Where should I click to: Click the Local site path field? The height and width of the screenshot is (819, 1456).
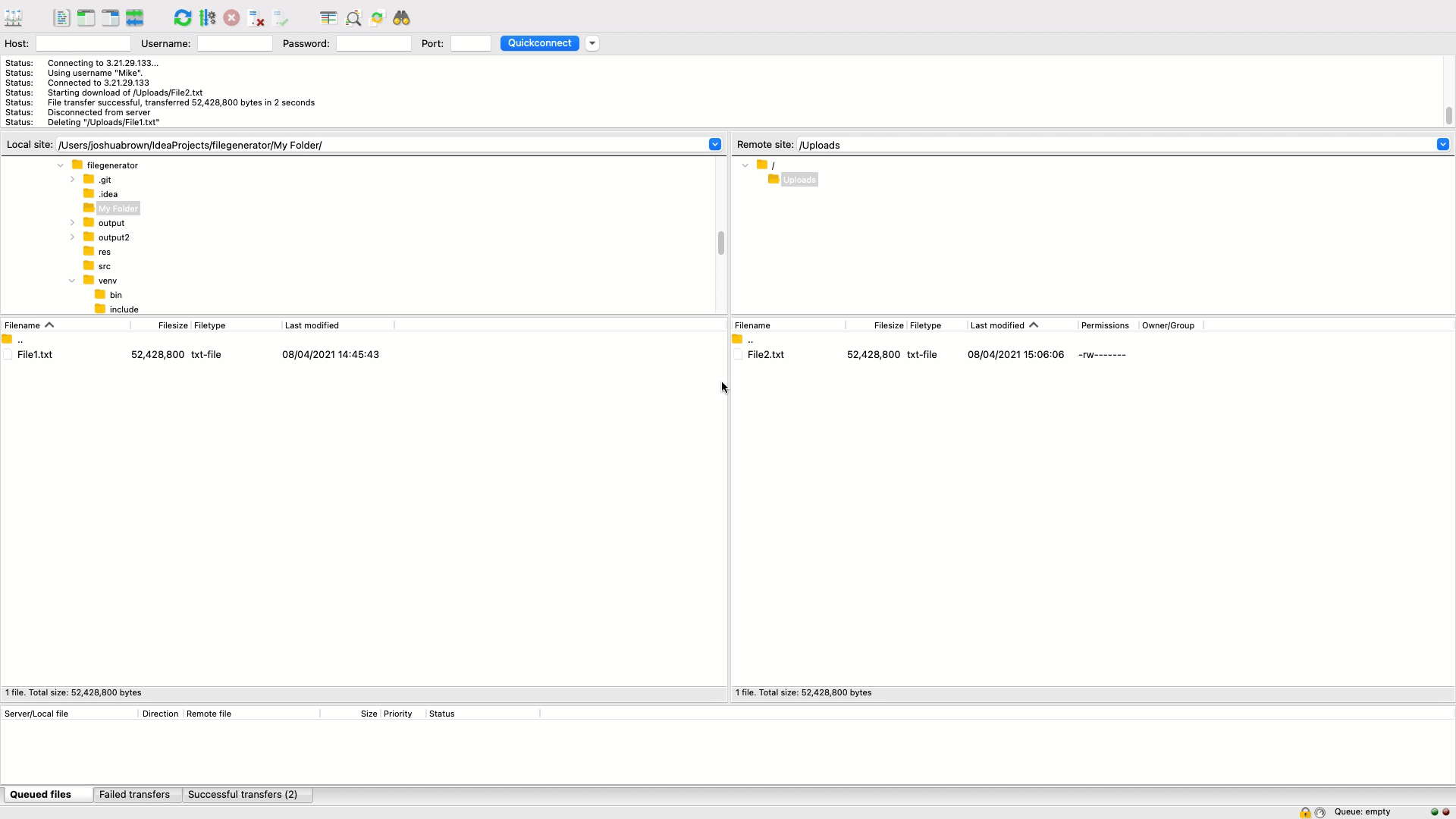[x=381, y=145]
